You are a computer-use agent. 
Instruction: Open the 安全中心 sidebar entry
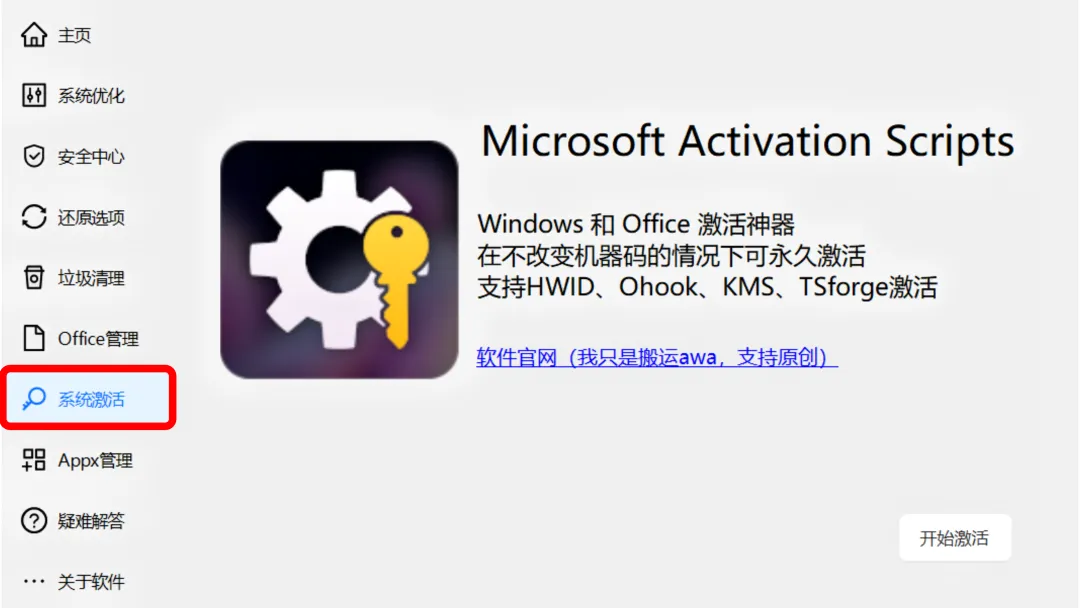(x=91, y=157)
